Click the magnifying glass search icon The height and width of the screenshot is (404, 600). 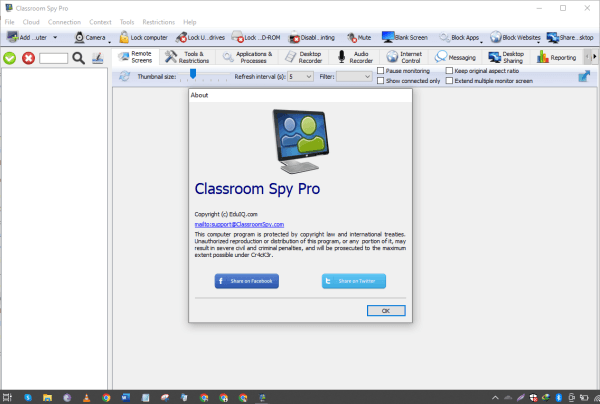[78, 58]
